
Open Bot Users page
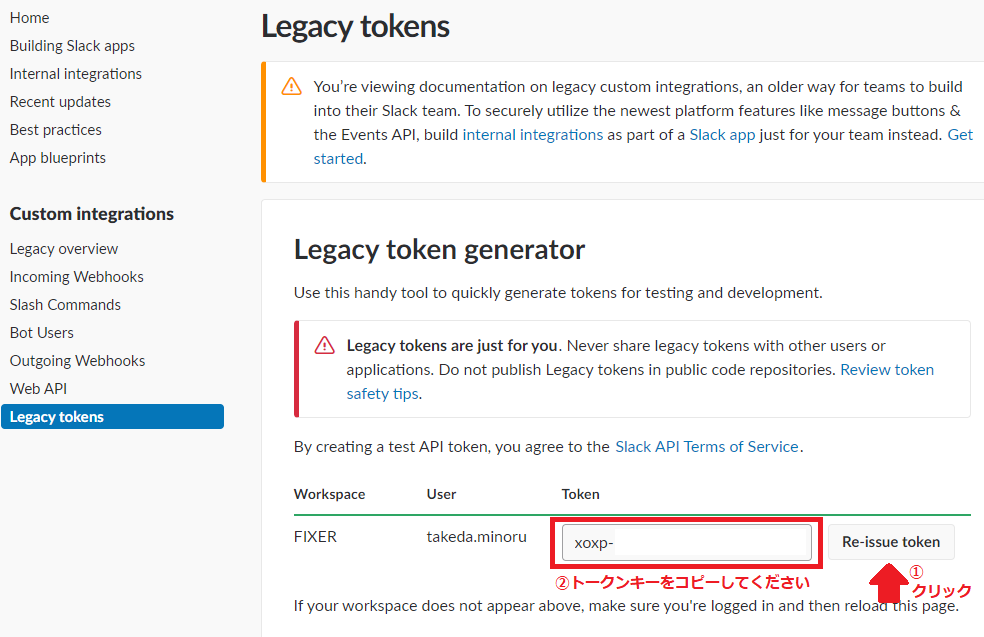tap(41, 333)
